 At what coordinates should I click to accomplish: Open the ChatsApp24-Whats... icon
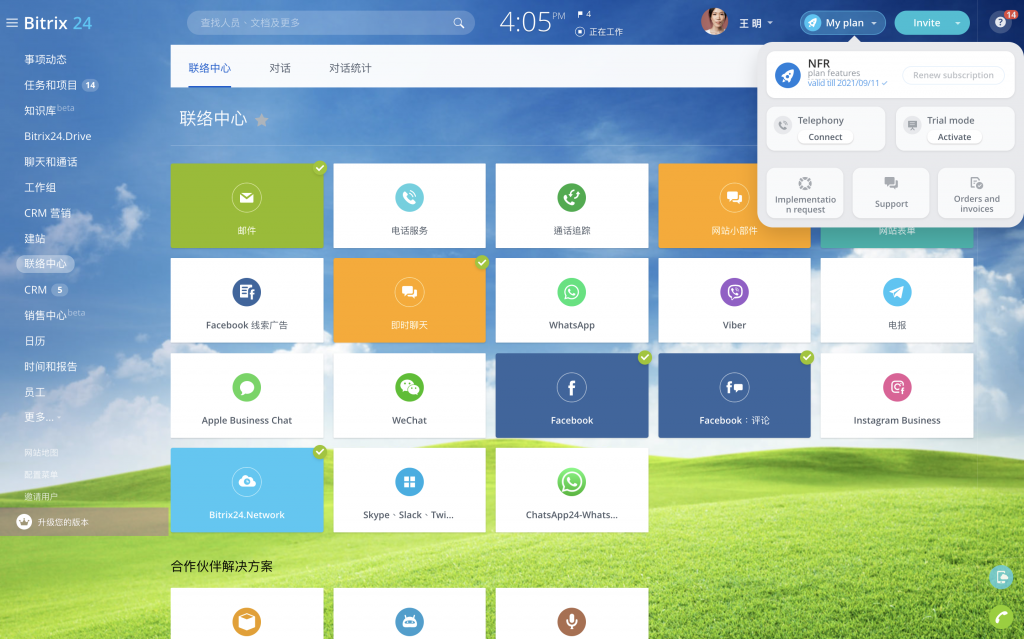[x=571, y=482]
